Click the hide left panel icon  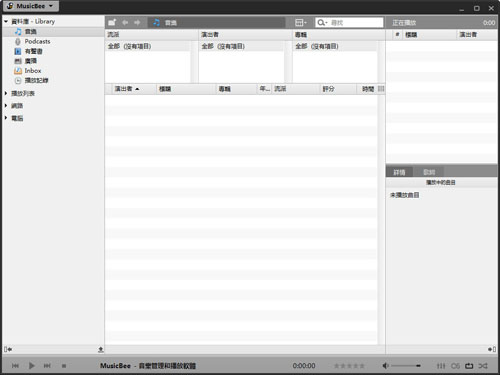coord(8,349)
